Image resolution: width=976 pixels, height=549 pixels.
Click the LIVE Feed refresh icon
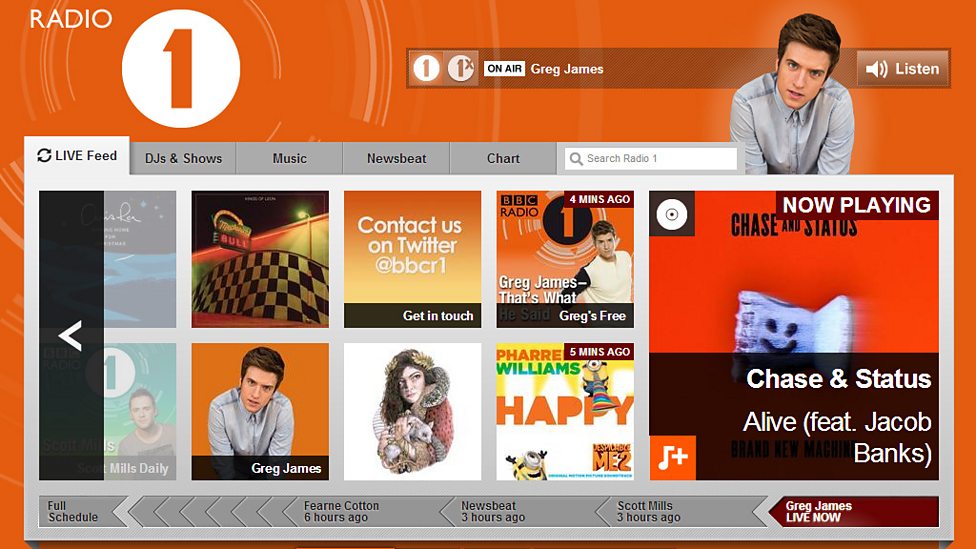point(44,156)
